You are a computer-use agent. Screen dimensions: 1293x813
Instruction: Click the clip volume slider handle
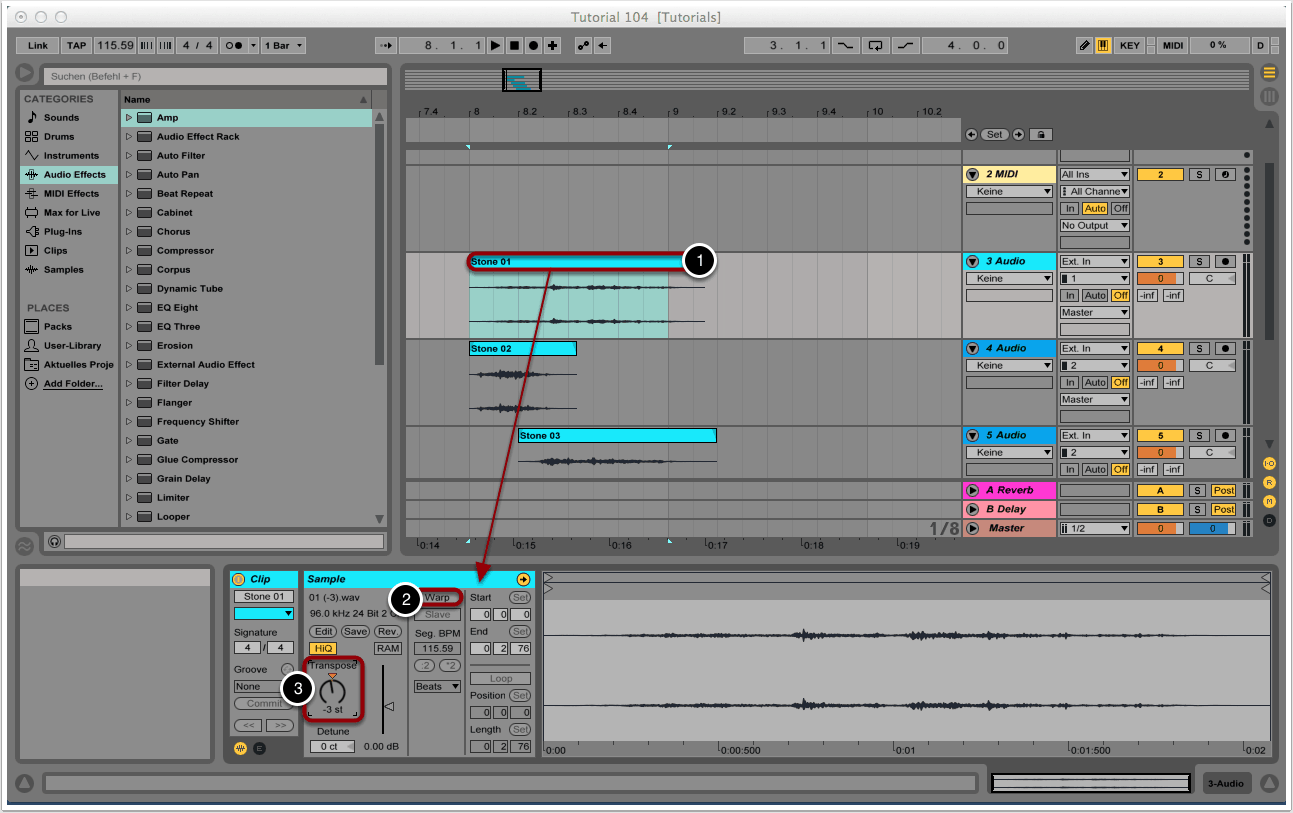coord(390,706)
